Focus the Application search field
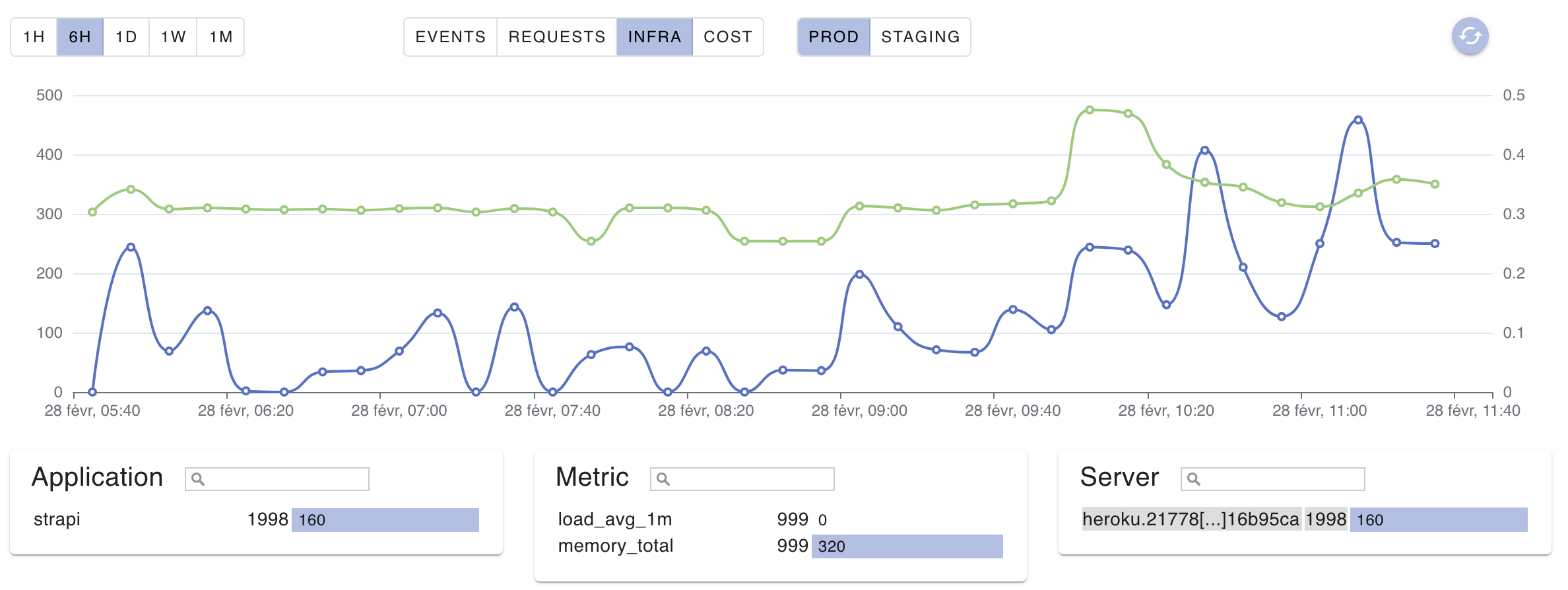The height and width of the screenshot is (590, 1568). tap(277, 479)
